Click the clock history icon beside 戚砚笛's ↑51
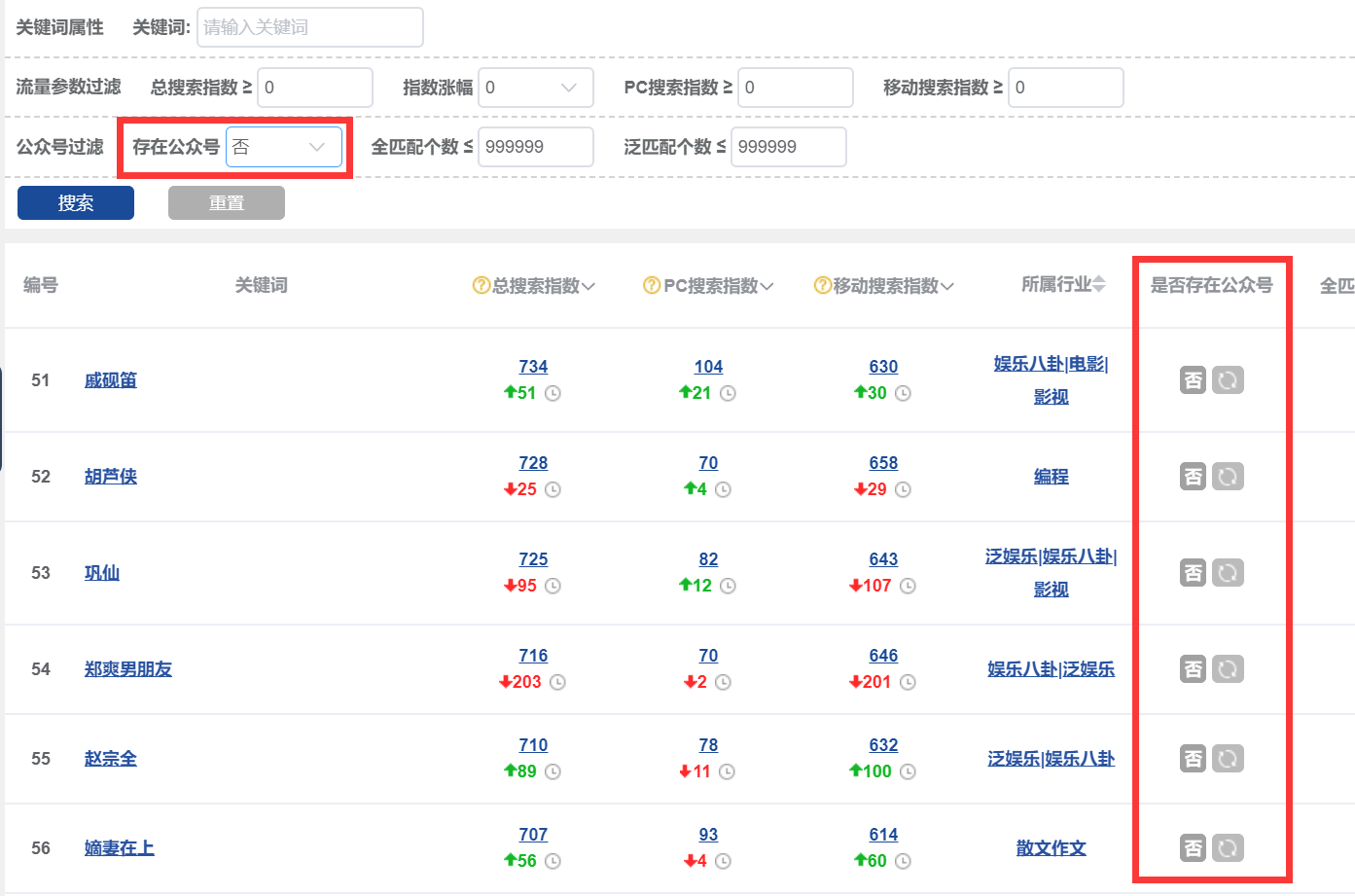This screenshot has width=1355, height=896. click(x=553, y=393)
